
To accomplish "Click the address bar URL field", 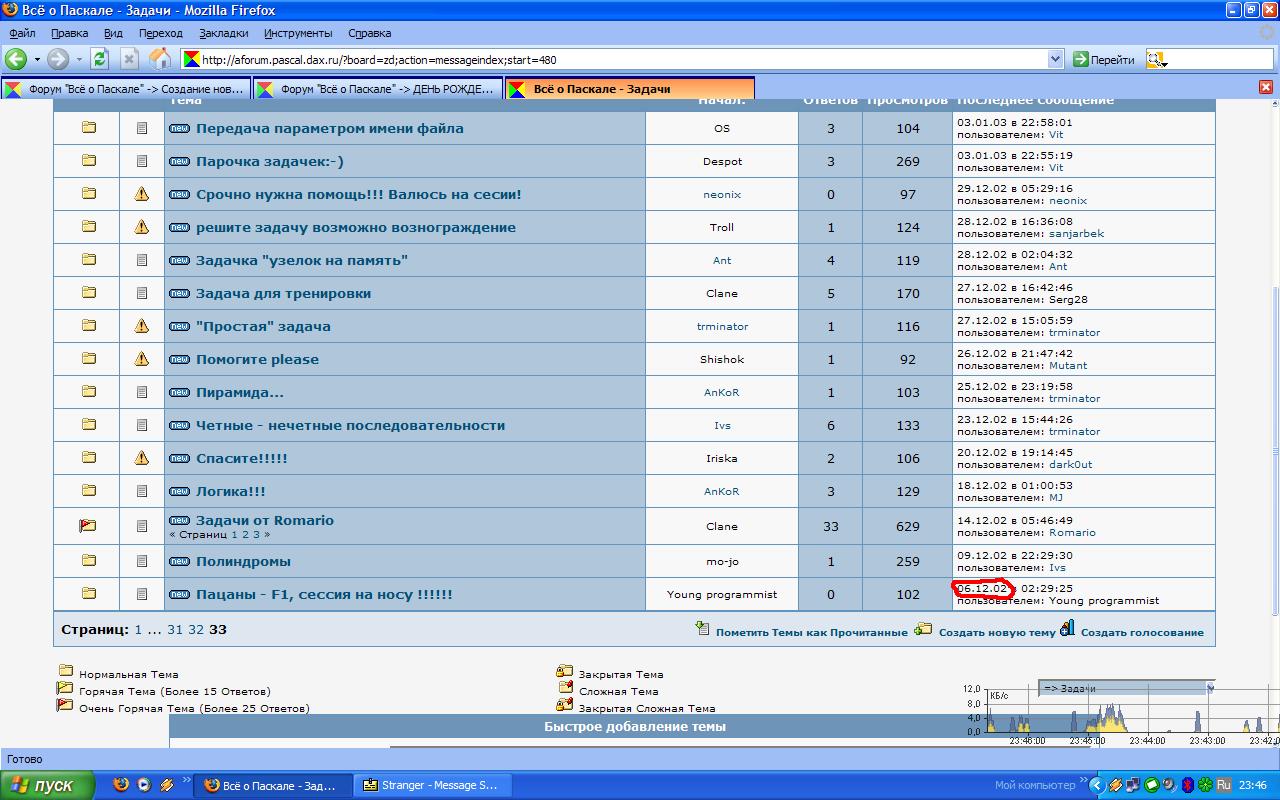I will (620, 60).
